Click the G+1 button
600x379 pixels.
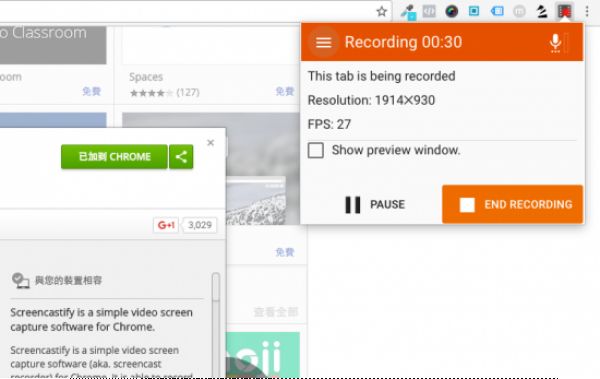point(166,225)
